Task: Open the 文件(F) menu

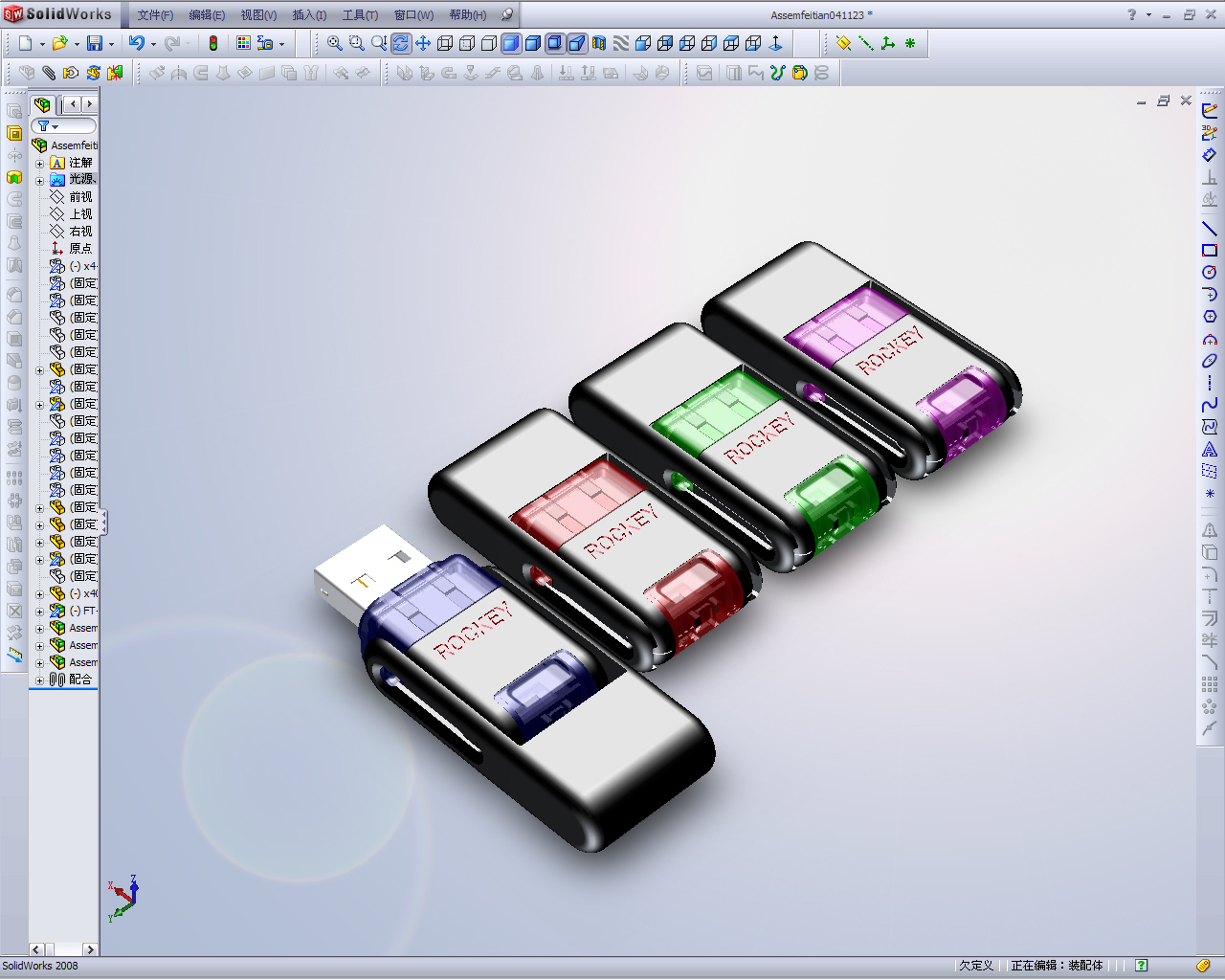Action: pyautogui.click(x=155, y=15)
